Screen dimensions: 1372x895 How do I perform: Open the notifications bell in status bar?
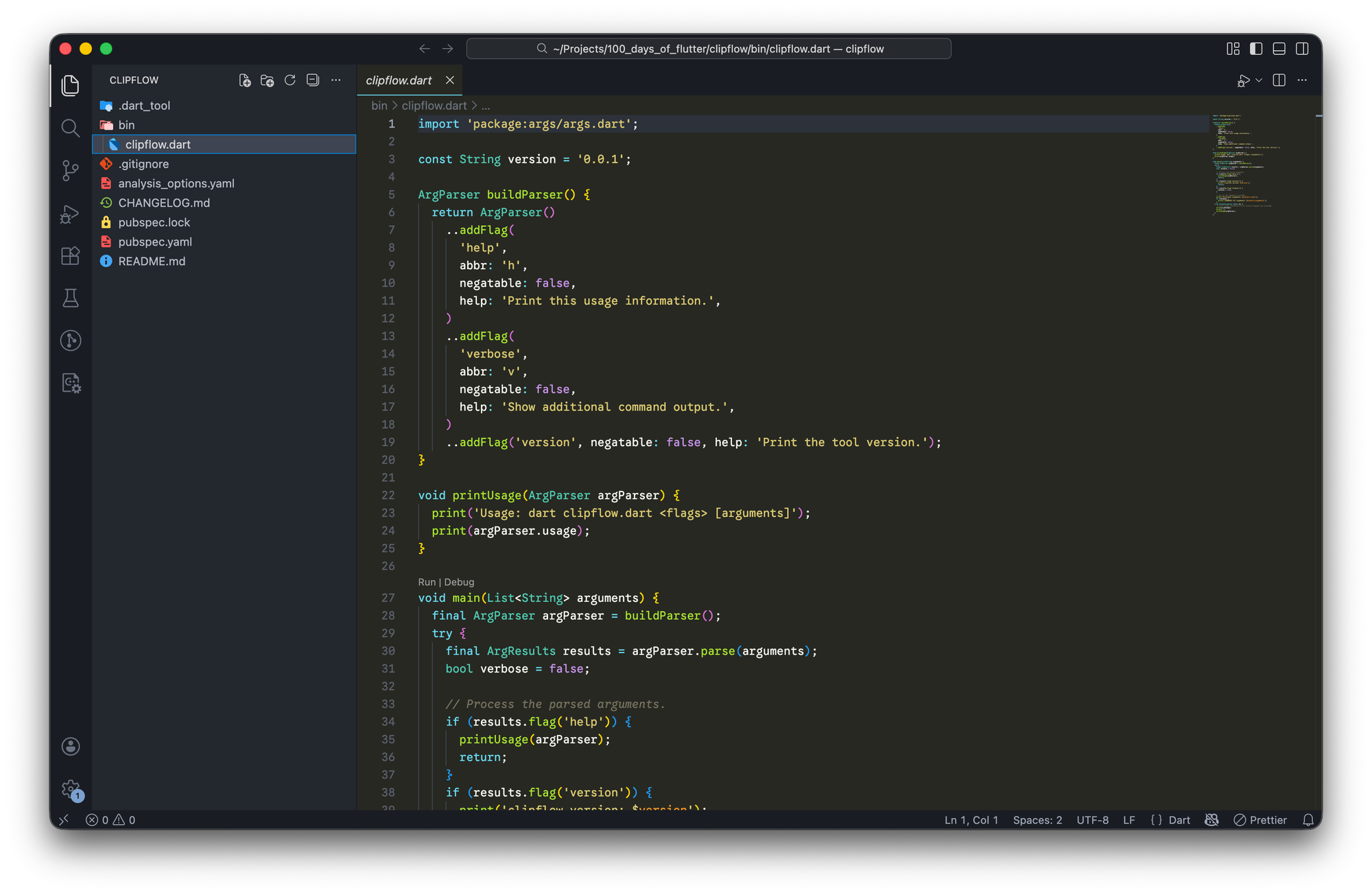click(1308, 820)
